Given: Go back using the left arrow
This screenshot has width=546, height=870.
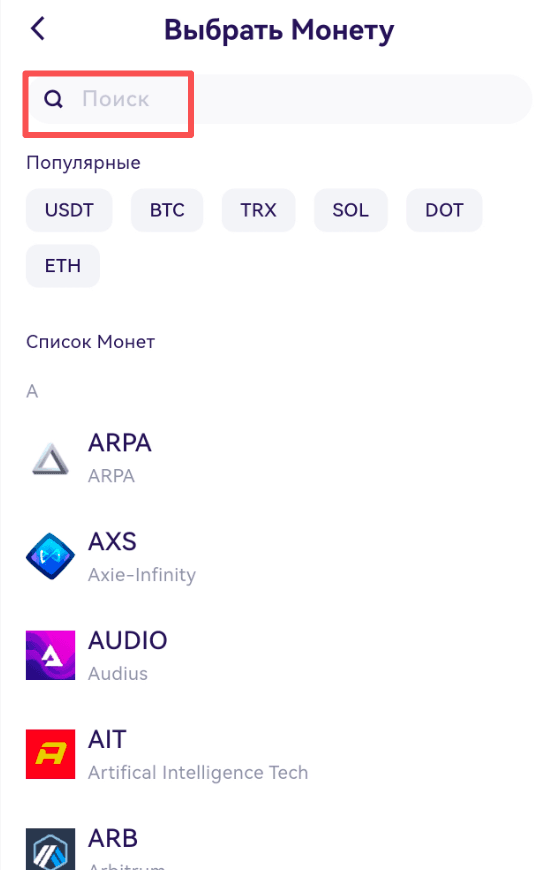Looking at the screenshot, I should click(38, 28).
